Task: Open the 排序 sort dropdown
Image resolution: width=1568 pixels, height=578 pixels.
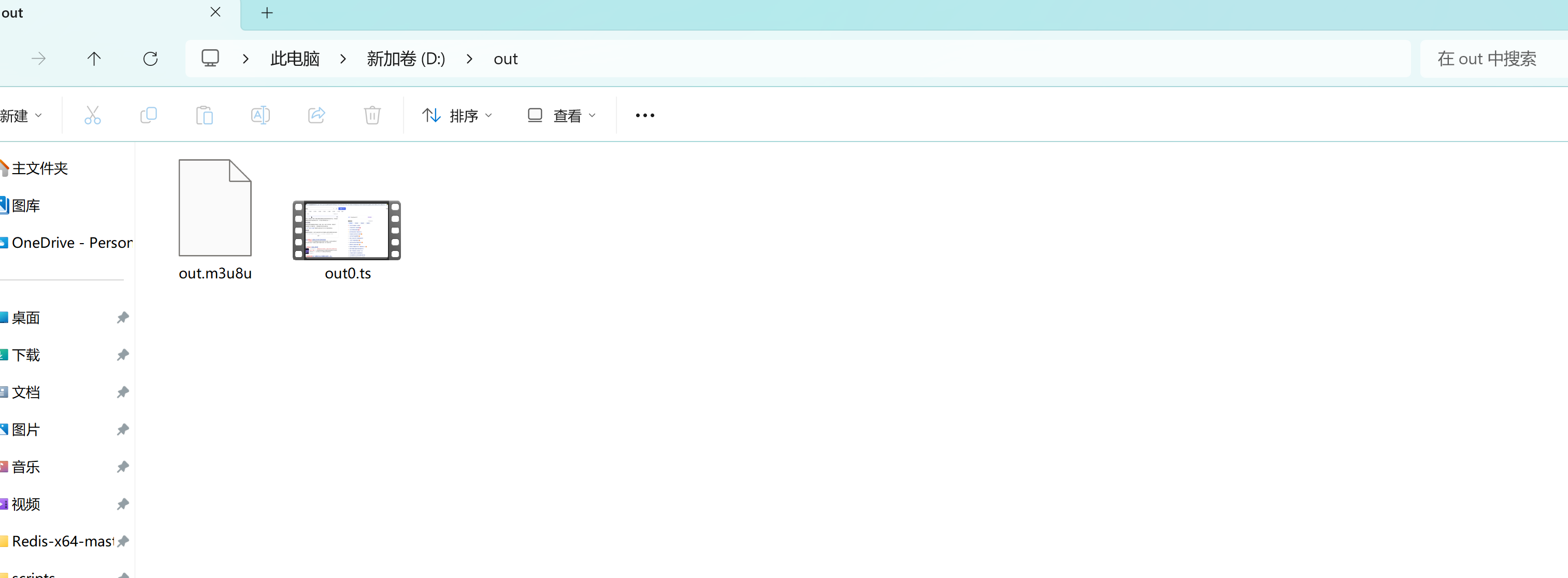Action: 457,115
